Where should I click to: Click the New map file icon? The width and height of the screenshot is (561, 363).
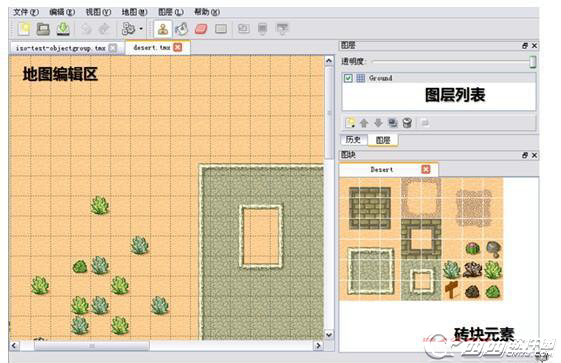pos(24,29)
